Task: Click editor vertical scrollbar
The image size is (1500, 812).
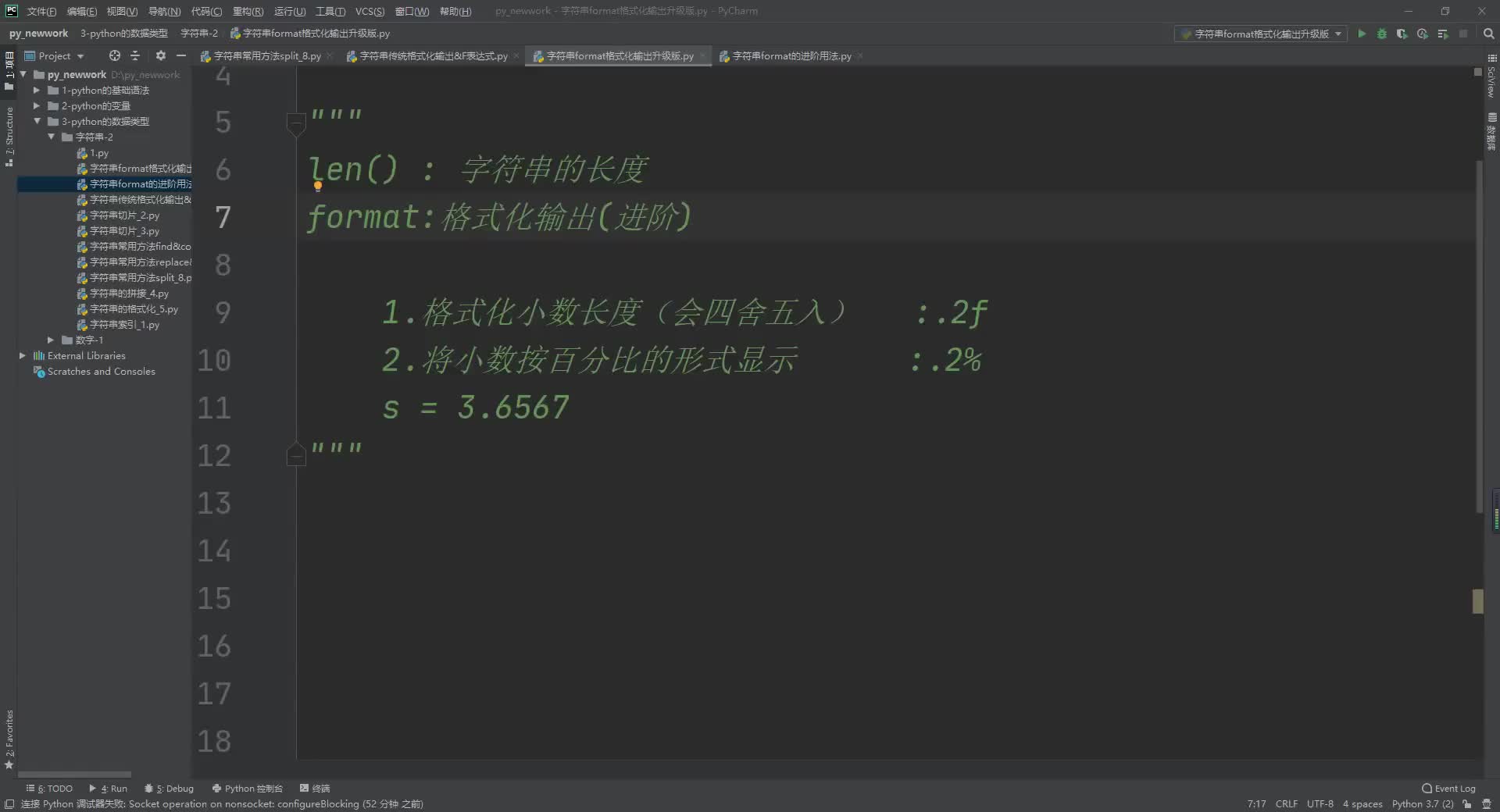Action: coord(1479,336)
